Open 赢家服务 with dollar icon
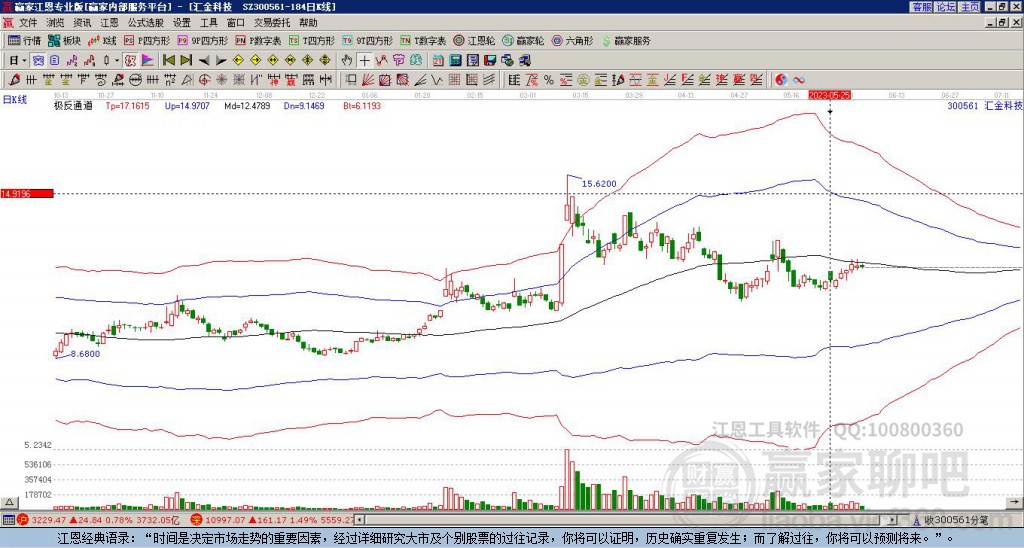 [626, 40]
